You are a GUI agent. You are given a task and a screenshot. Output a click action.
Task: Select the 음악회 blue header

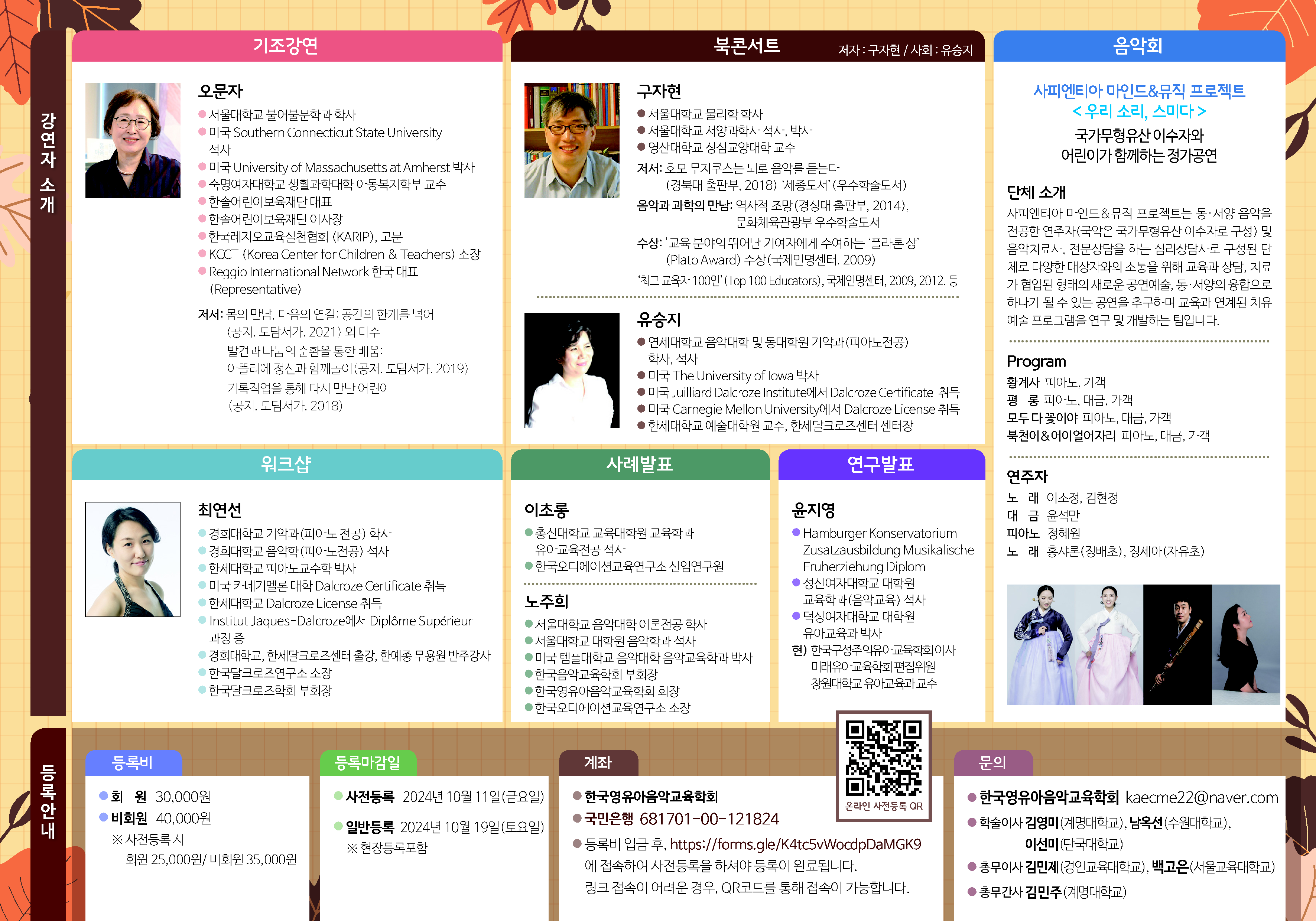pos(1138,46)
